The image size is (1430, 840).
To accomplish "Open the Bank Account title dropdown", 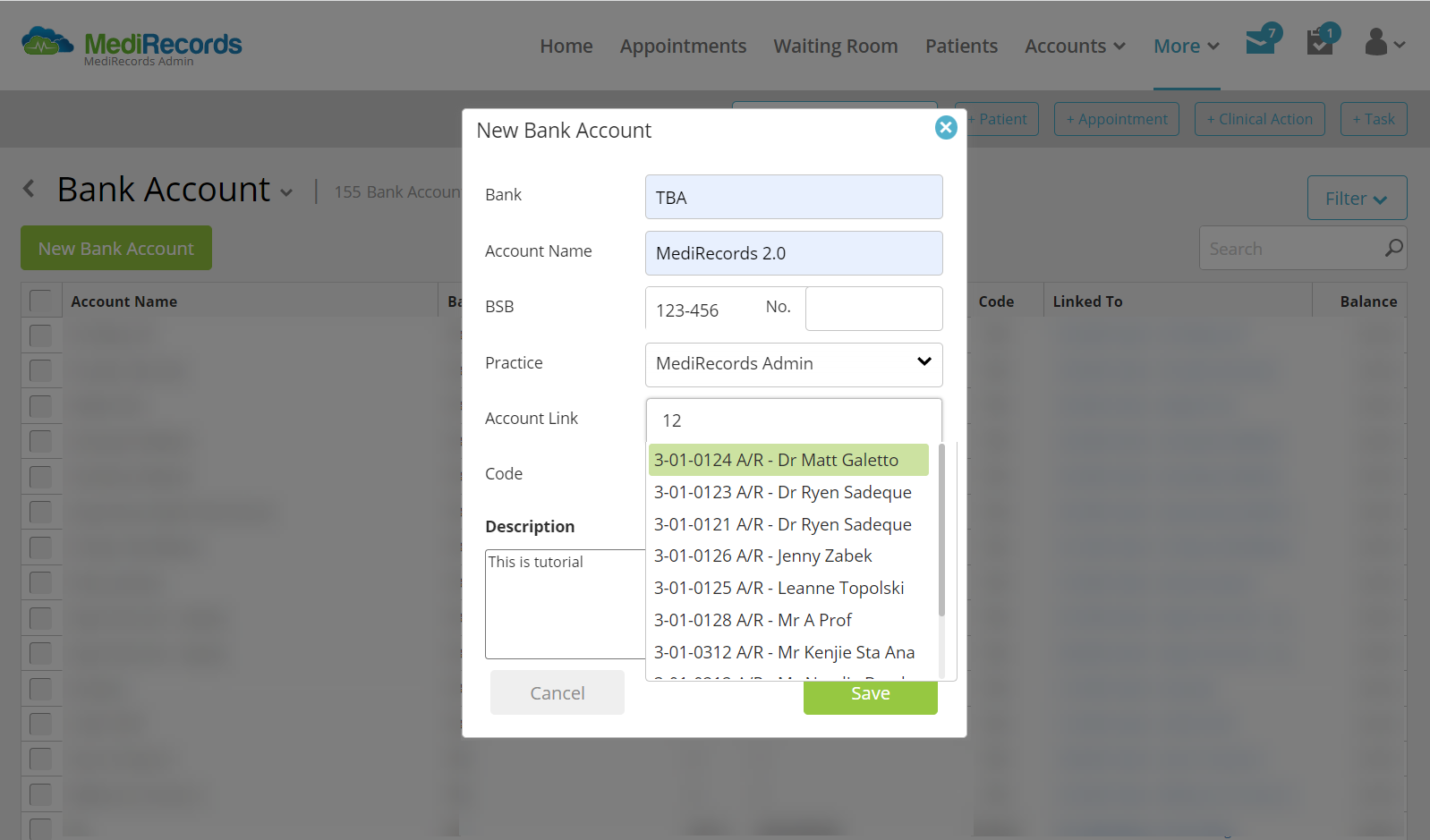I will (286, 192).
